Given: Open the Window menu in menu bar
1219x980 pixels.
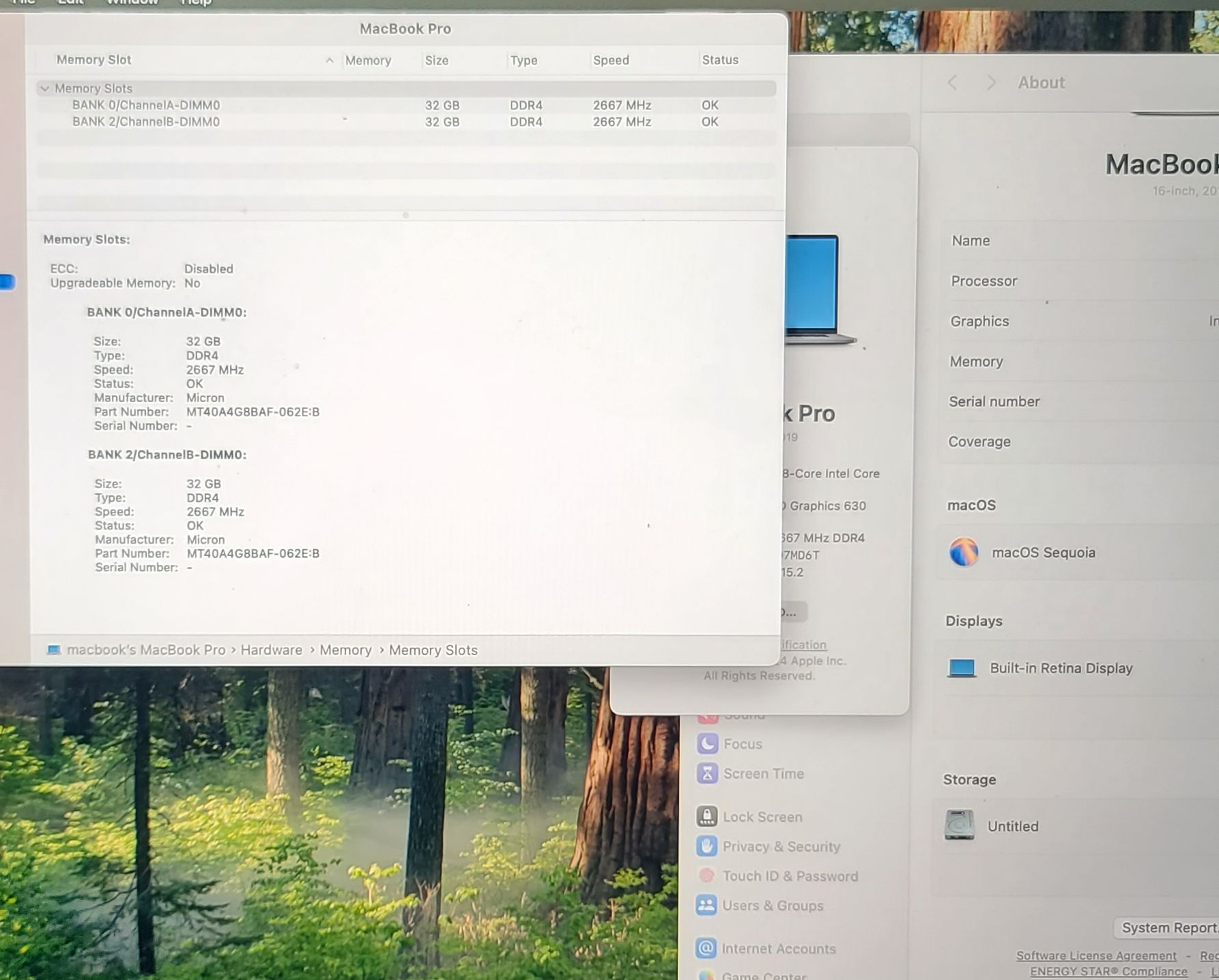Looking at the screenshot, I should tap(132, 3).
